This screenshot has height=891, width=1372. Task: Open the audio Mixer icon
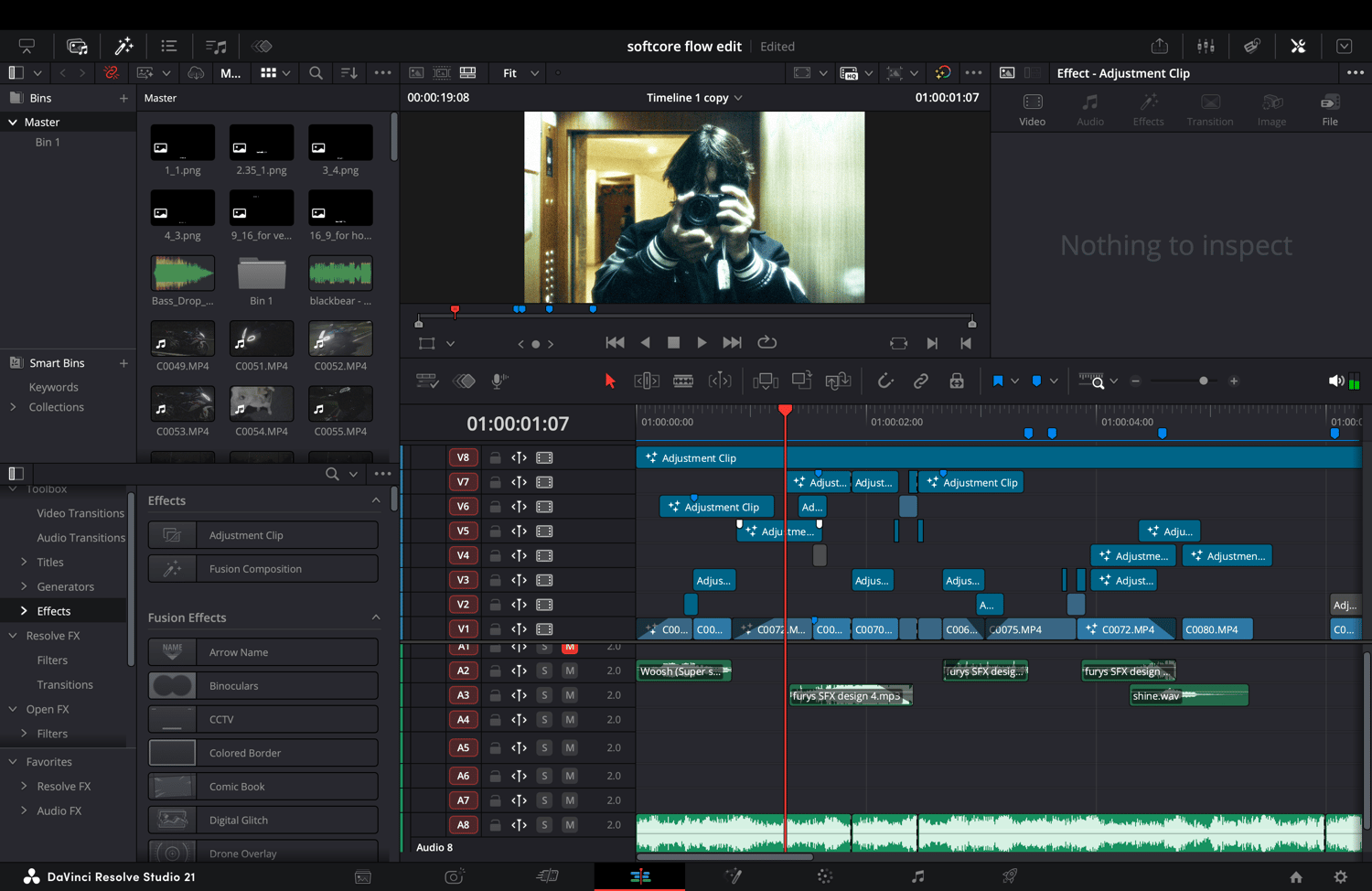click(x=1206, y=46)
